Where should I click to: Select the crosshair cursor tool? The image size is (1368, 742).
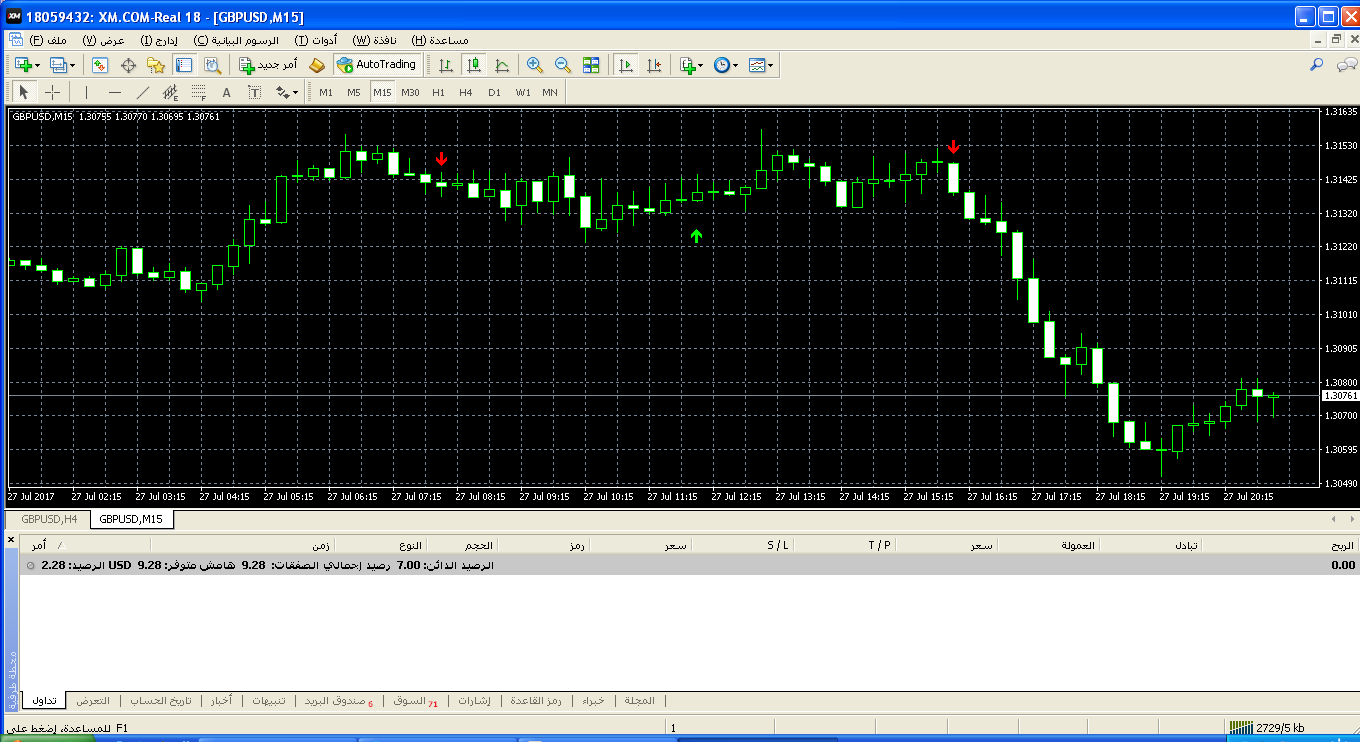pos(53,93)
